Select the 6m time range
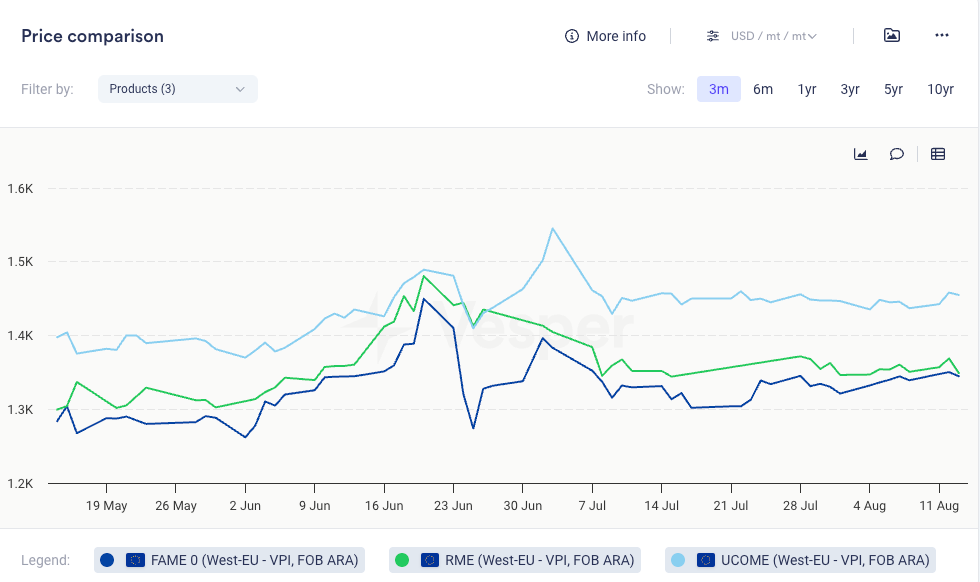Image resolution: width=980 pixels, height=582 pixels. tap(763, 89)
